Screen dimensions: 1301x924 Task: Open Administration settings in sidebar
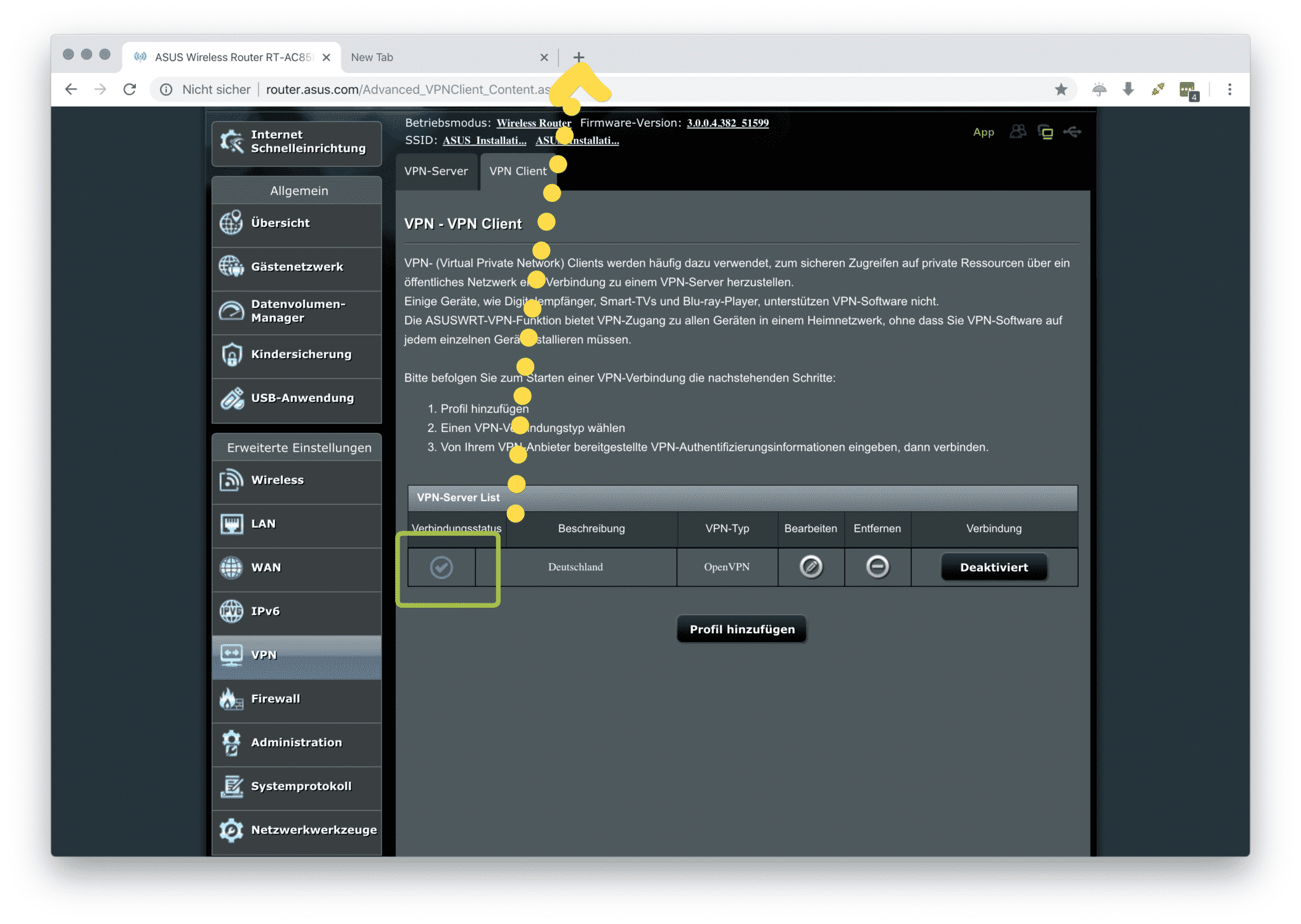click(x=297, y=744)
